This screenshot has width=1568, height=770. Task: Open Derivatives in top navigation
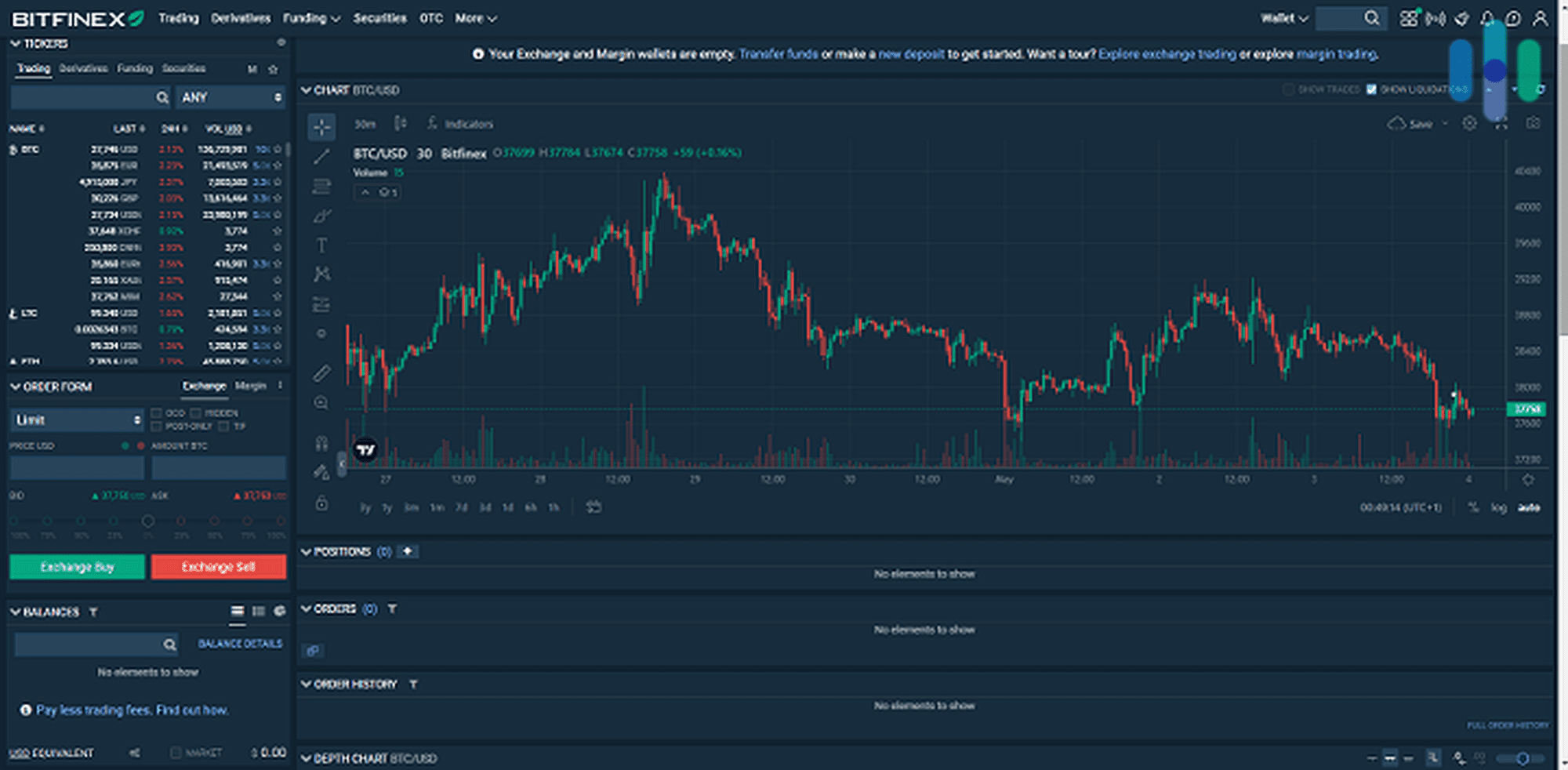tap(241, 18)
